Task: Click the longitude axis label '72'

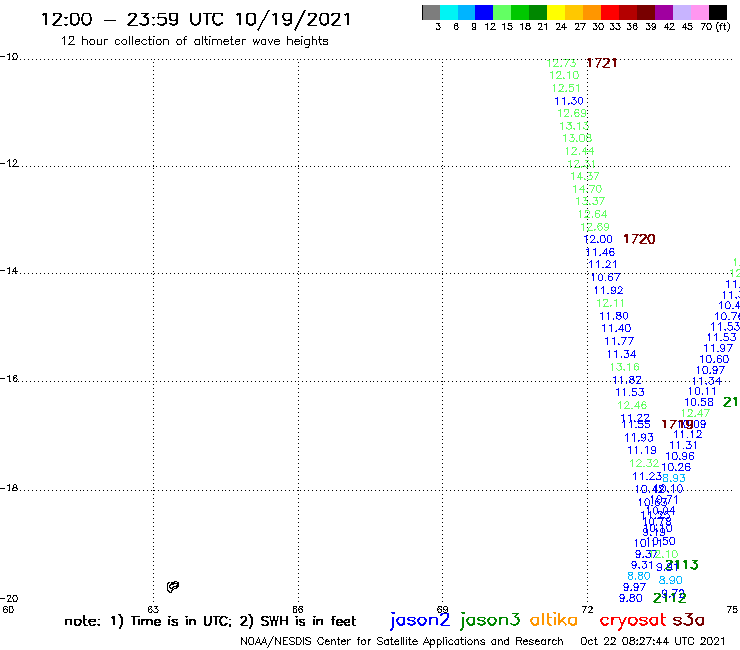Action: click(587, 609)
